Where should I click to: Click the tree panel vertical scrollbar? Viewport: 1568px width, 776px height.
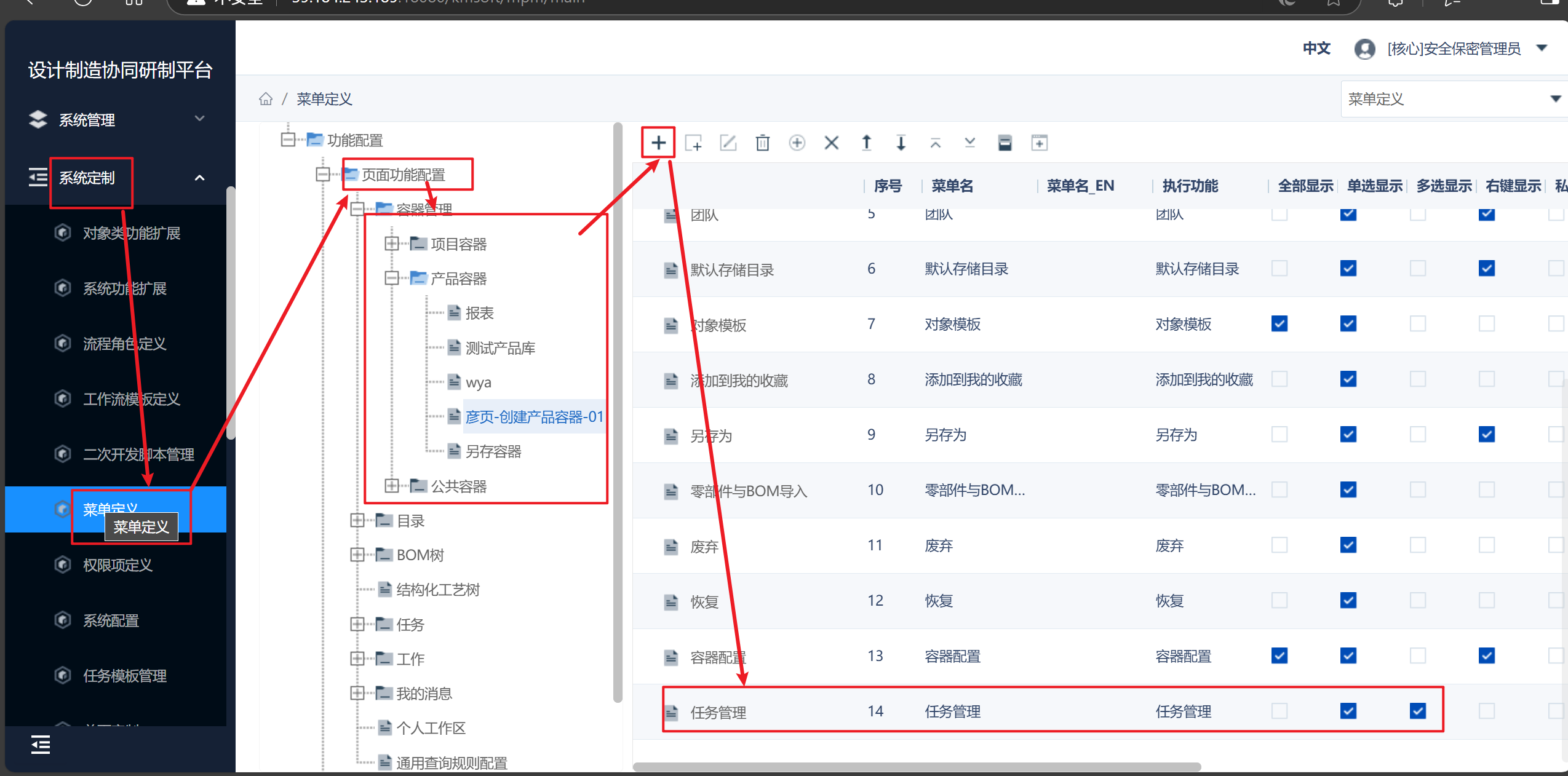[618, 412]
